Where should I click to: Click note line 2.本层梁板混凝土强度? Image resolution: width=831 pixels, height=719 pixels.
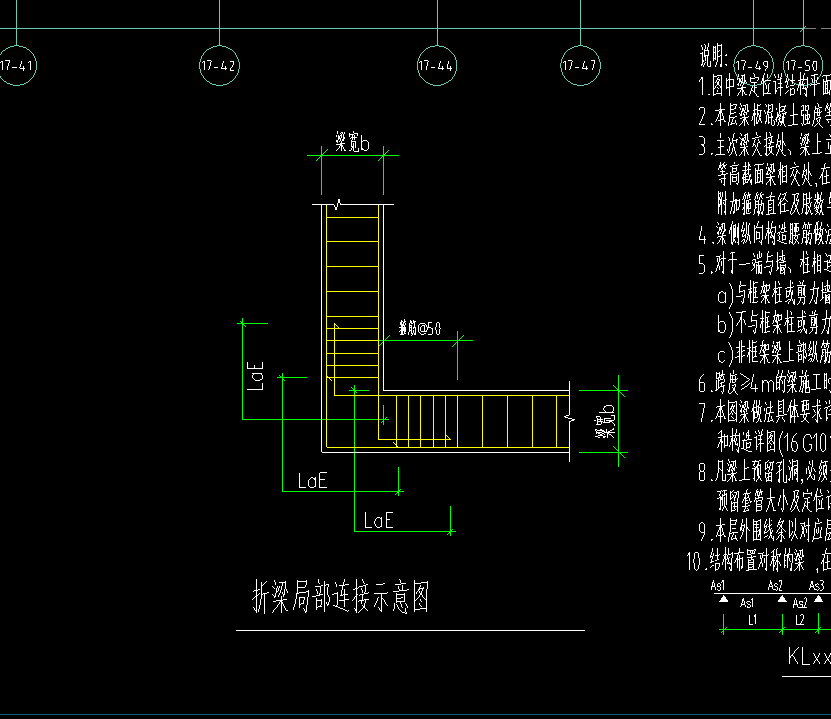(x=764, y=116)
